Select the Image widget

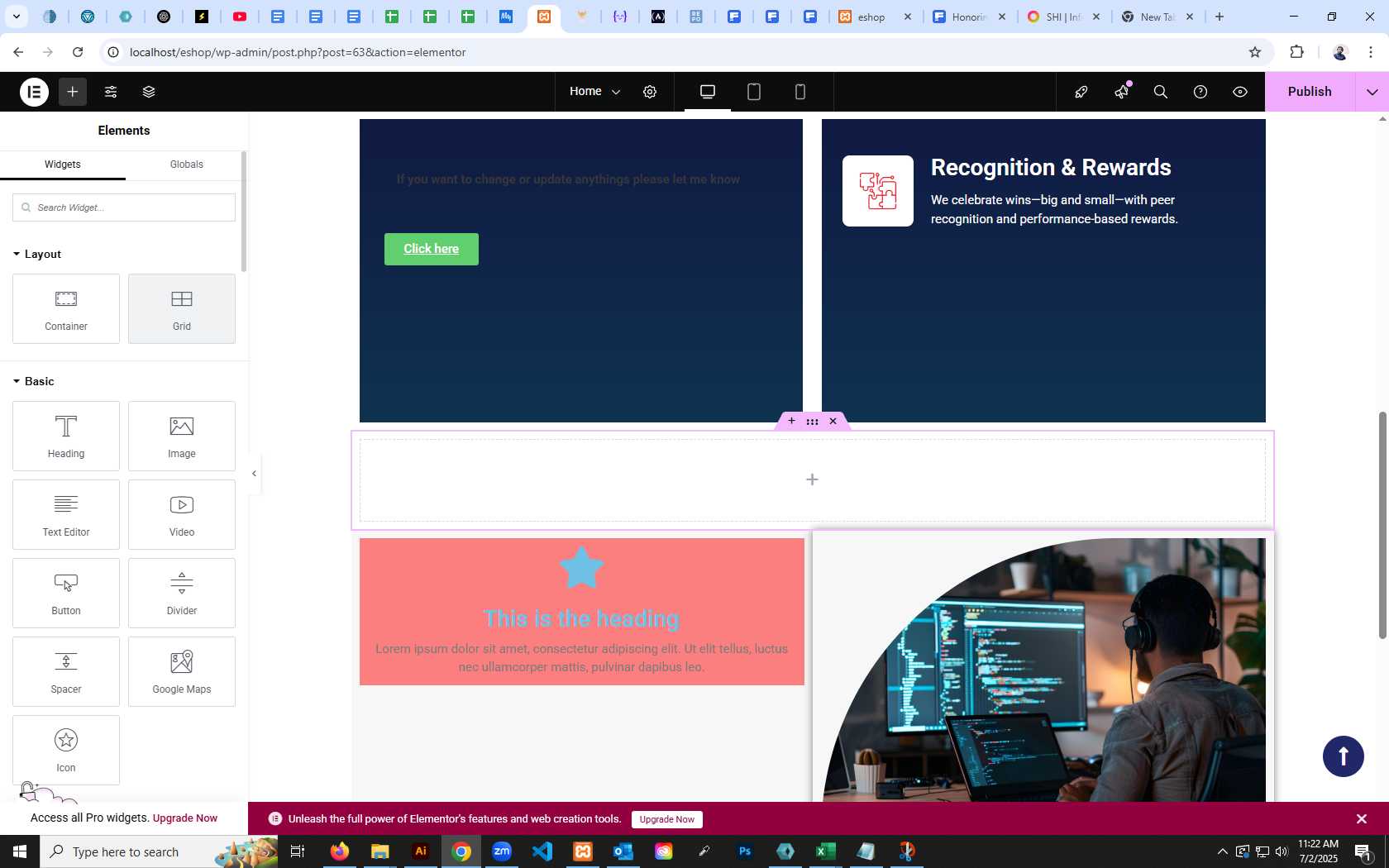pos(182,436)
